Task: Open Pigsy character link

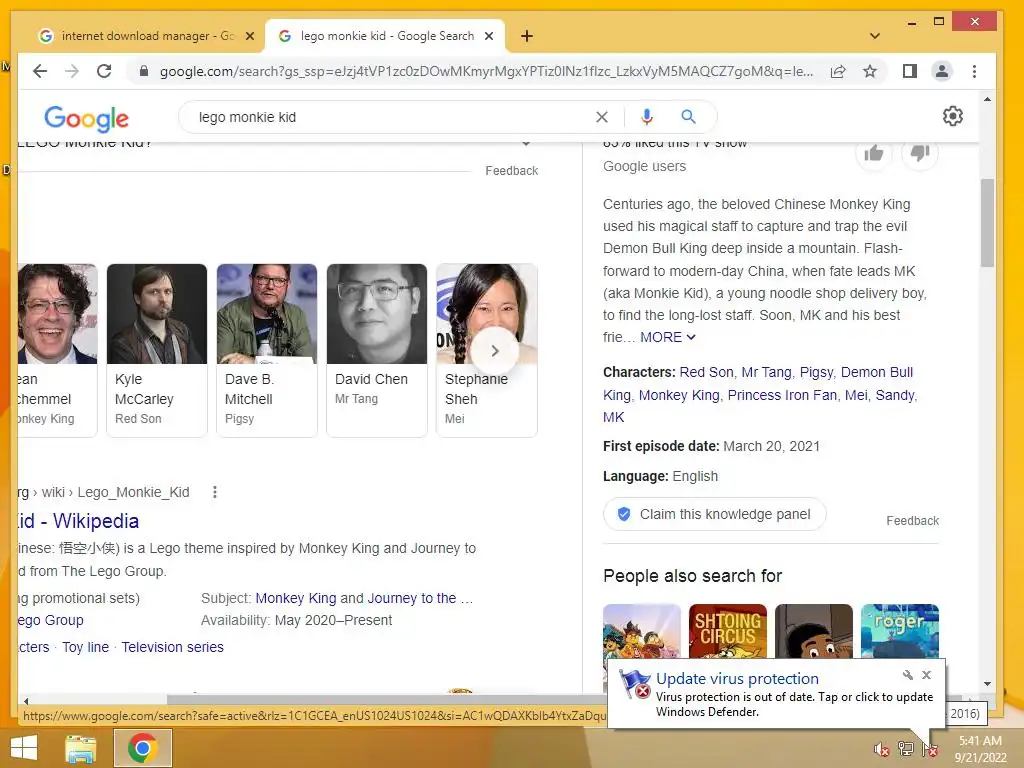Action: click(816, 372)
